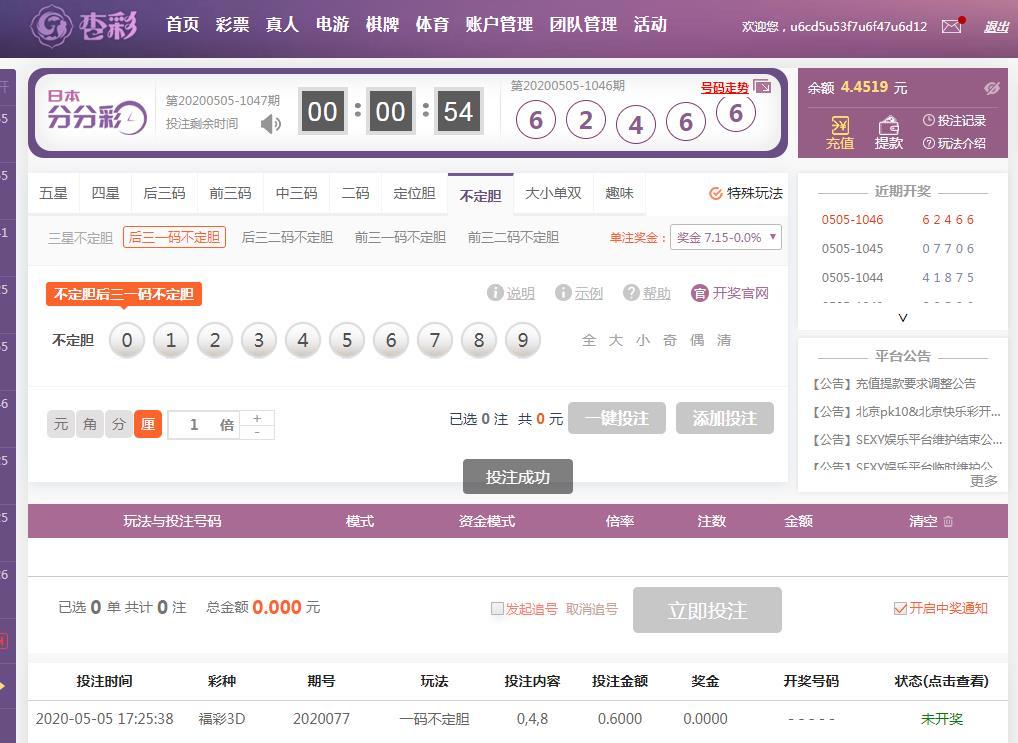The height and width of the screenshot is (743, 1018).
Task: Select the 厘 unit mode
Action: point(148,424)
